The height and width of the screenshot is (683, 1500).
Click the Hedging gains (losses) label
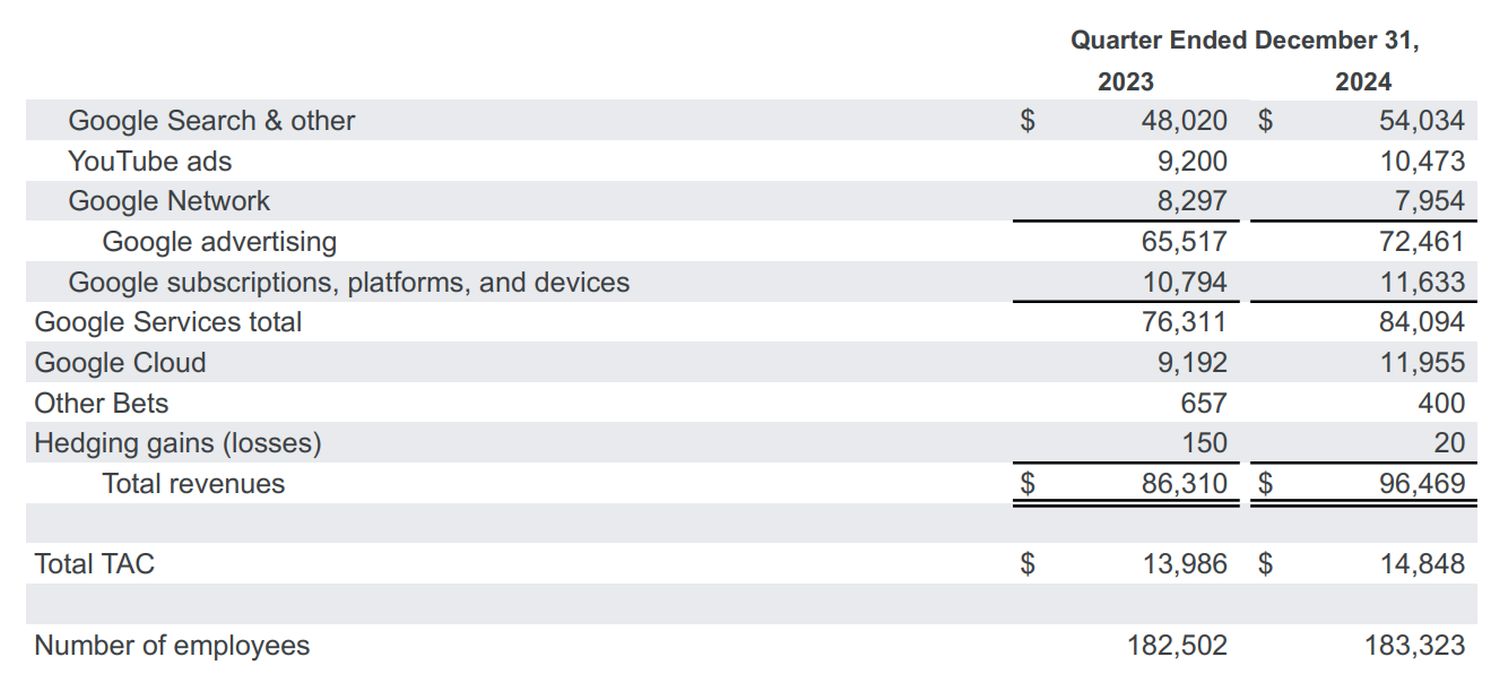[178, 443]
